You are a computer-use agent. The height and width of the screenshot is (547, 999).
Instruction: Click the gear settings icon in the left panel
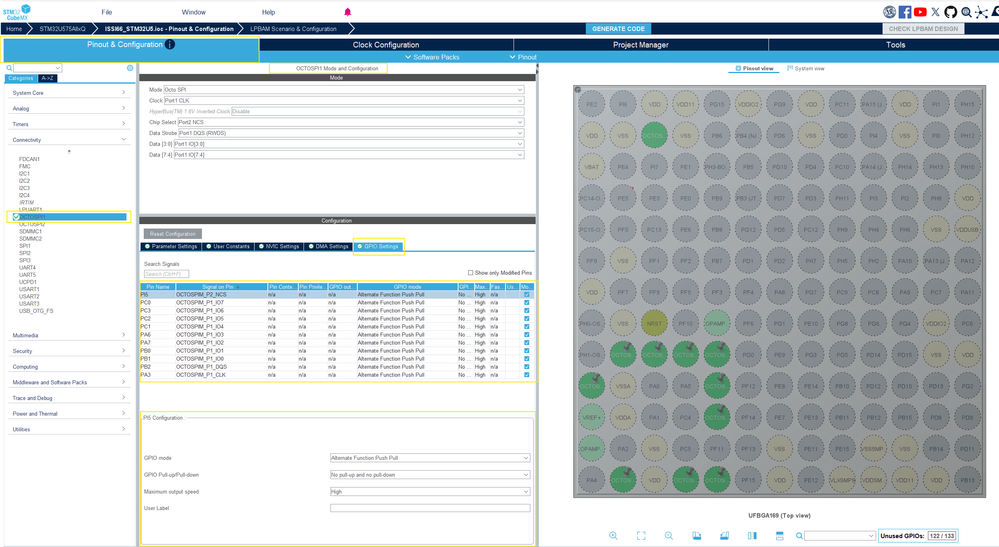[130, 67]
